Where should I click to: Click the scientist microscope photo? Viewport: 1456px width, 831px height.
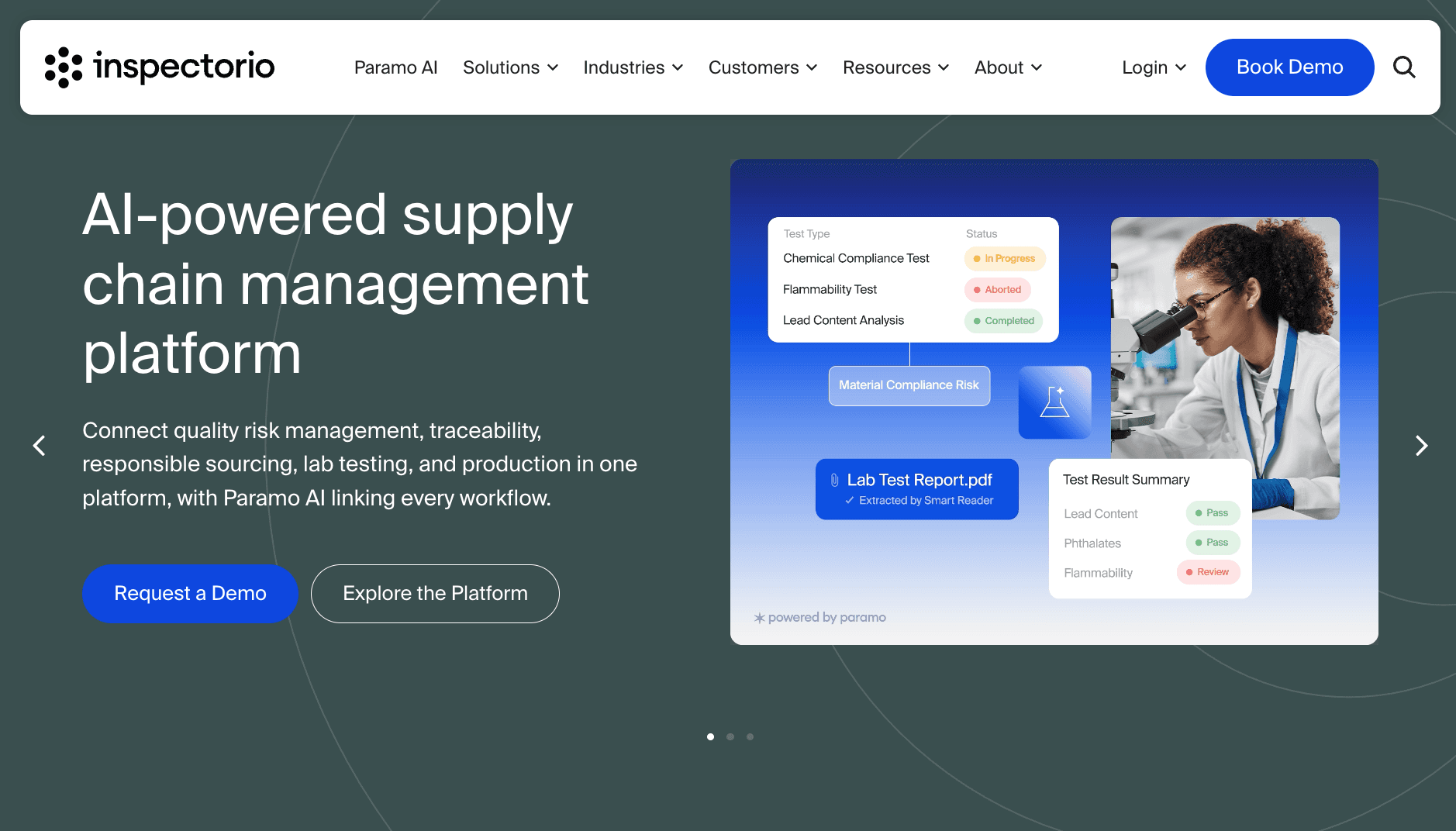(x=1225, y=338)
